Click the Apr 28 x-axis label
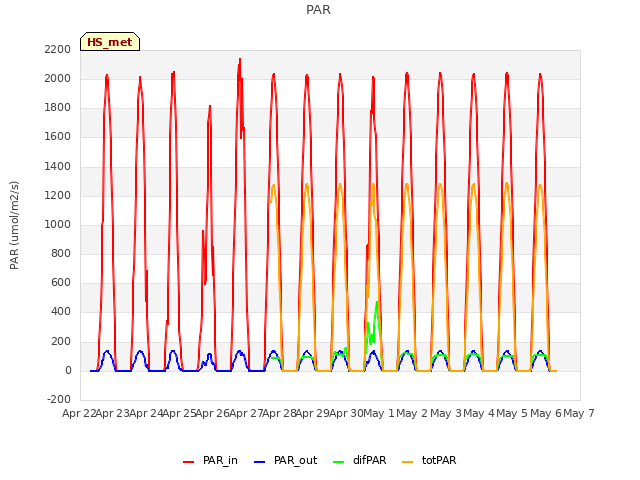Screen dimensions: 640x480 pyautogui.click(x=279, y=414)
